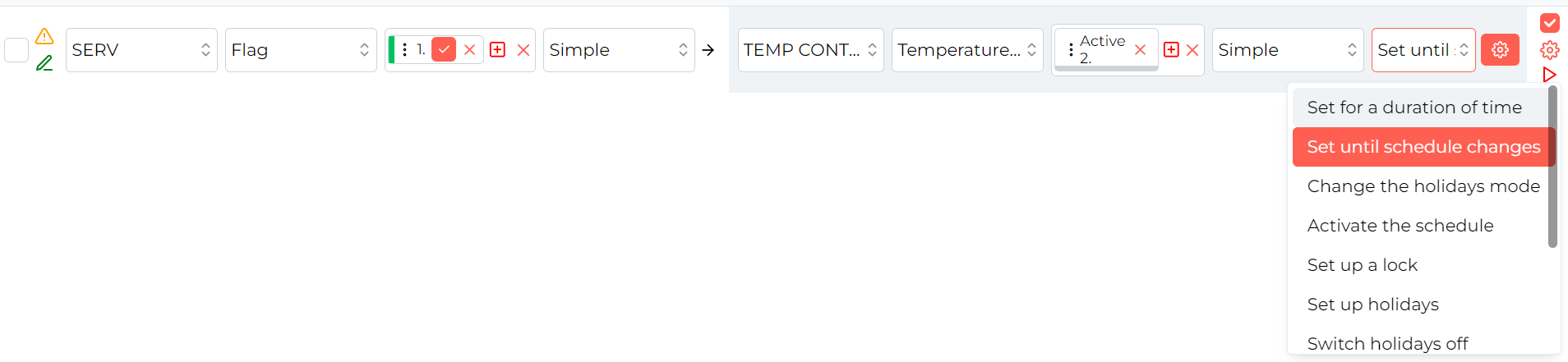Click the outlined gear icon at right edge
This screenshot has height=362, width=1568.
(1550, 50)
